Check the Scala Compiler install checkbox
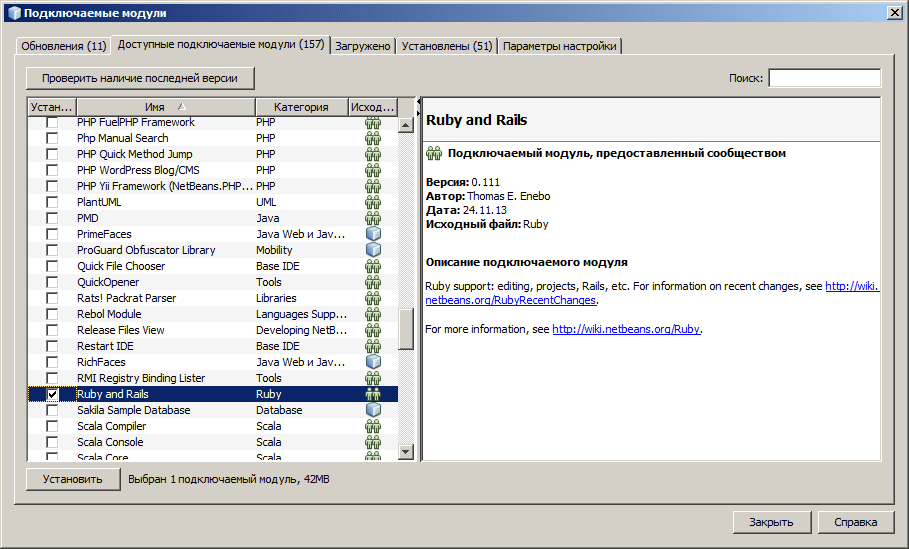 click(x=52, y=426)
